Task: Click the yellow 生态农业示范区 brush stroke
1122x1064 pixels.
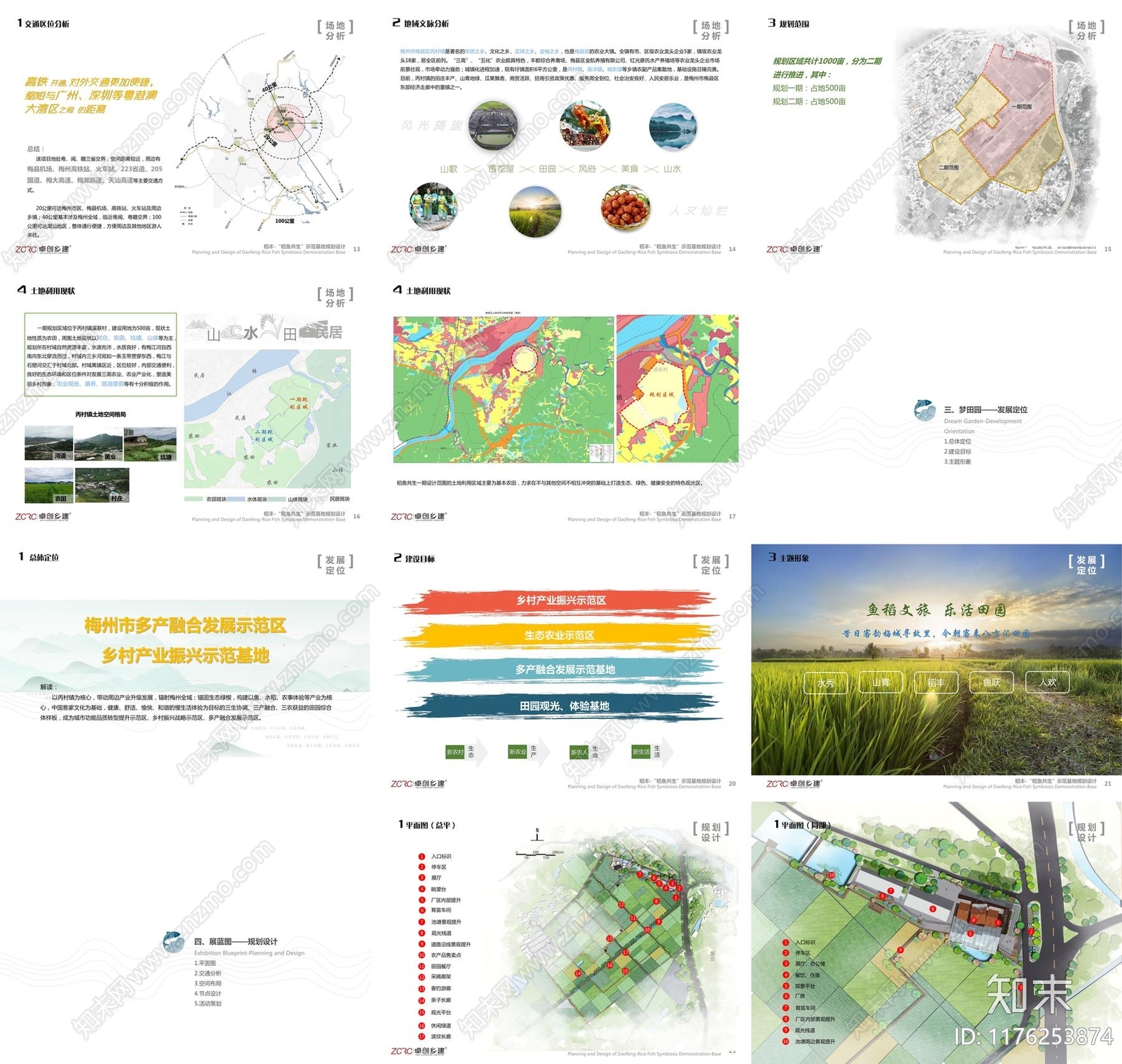Action: click(x=560, y=635)
